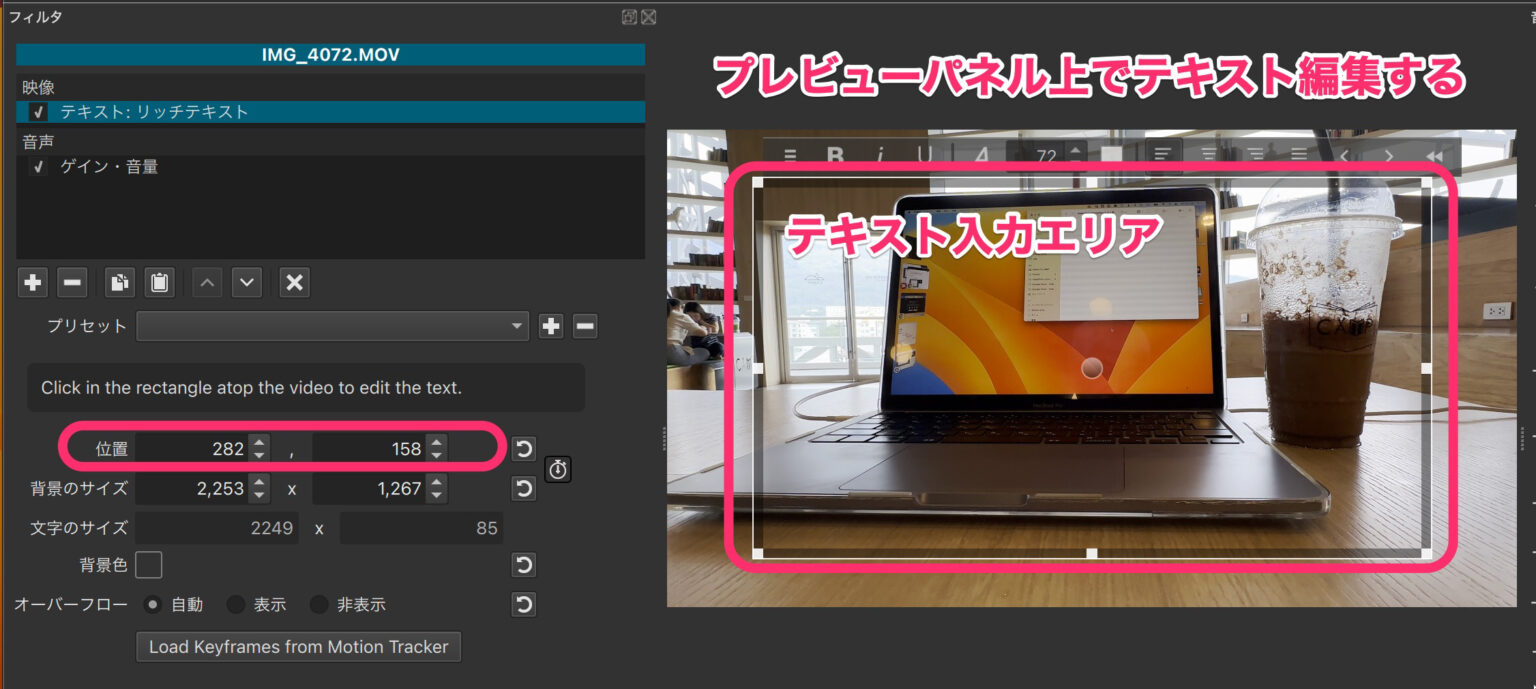This screenshot has height=689, width=1536.
Task: Move the selected filter up the list
Action: pyautogui.click(x=205, y=282)
